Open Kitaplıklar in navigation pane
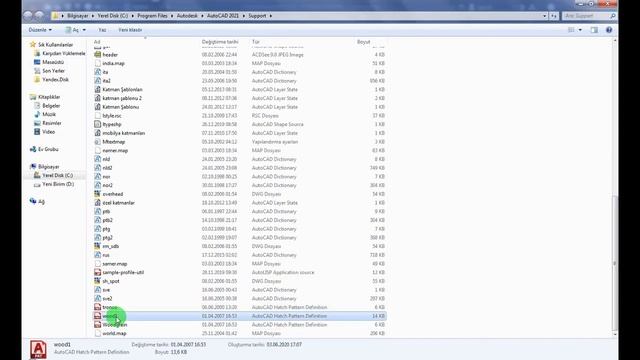640x360 pixels. coord(49,97)
